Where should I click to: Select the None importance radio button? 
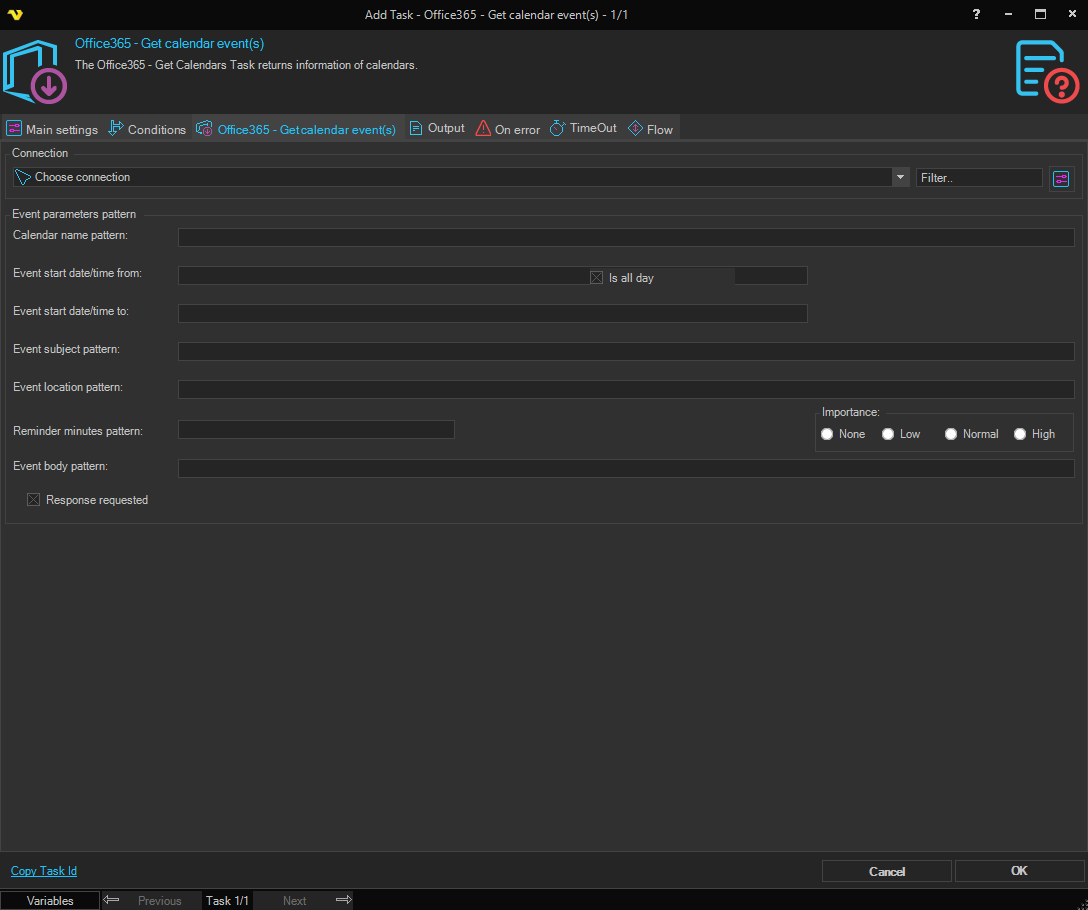point(827,434)
